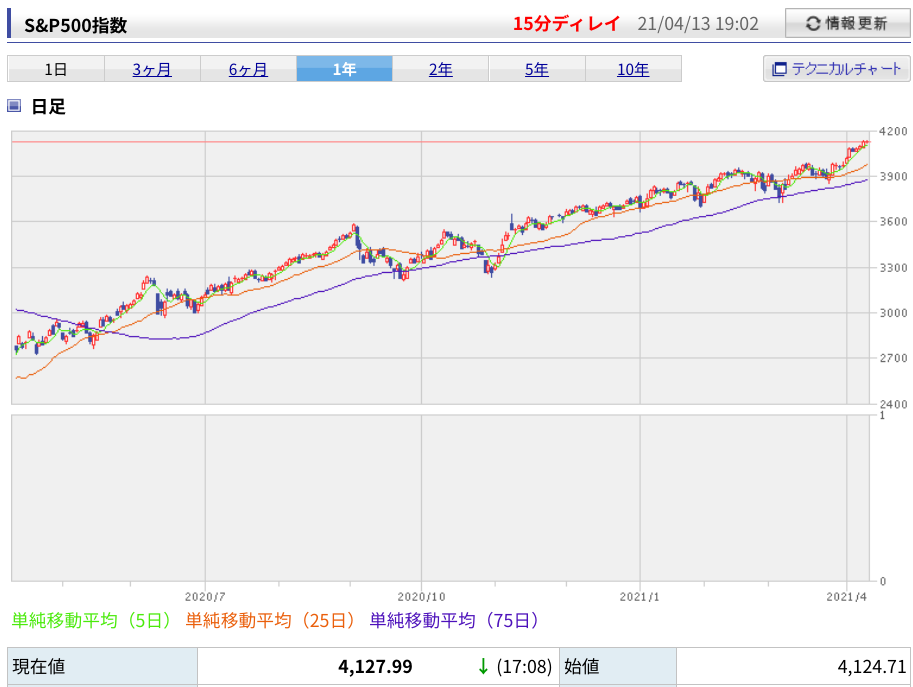
Task: Click the 2020/10 x-axis date label
Action: 421,597
